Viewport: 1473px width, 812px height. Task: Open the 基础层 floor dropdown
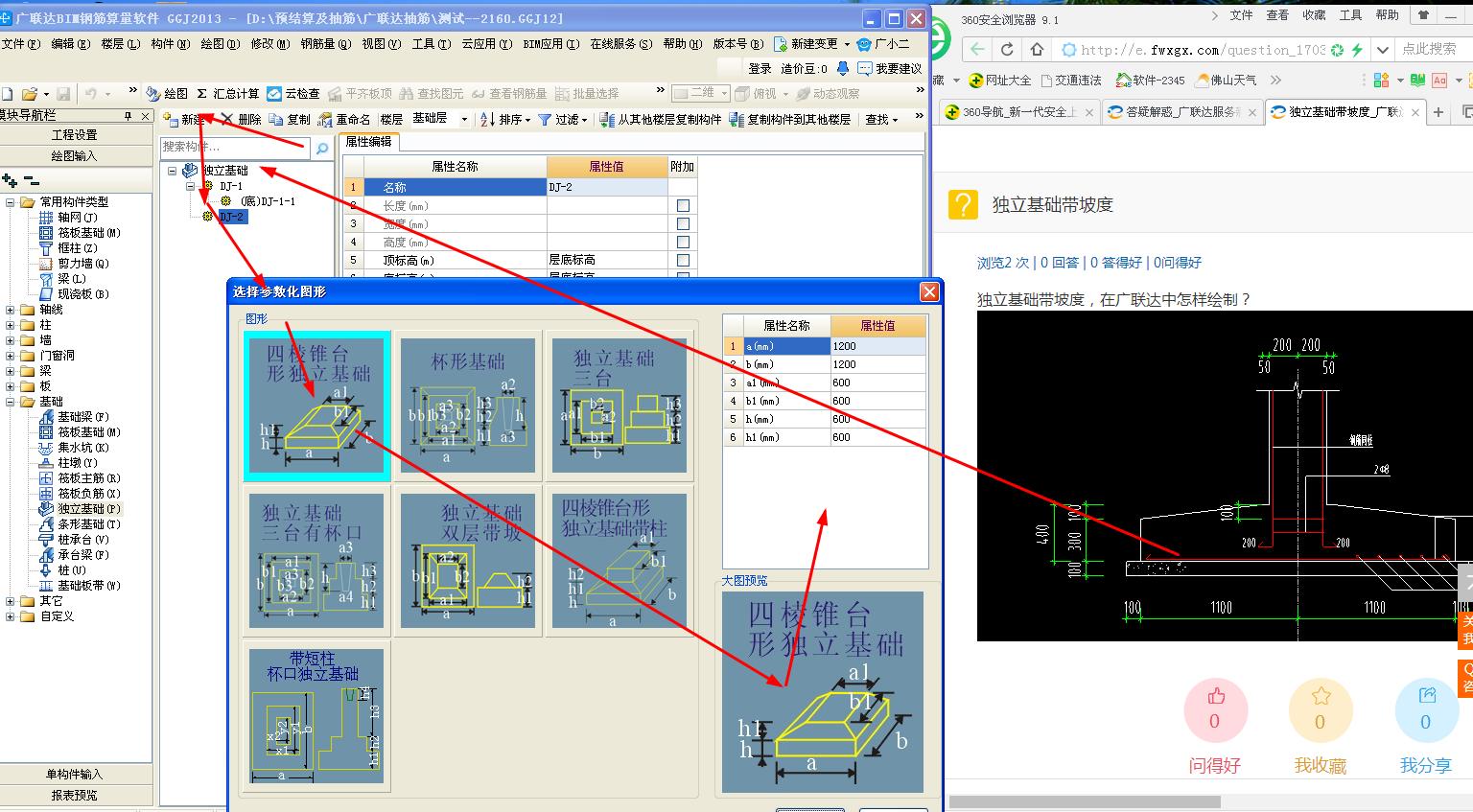coord(465,120)
